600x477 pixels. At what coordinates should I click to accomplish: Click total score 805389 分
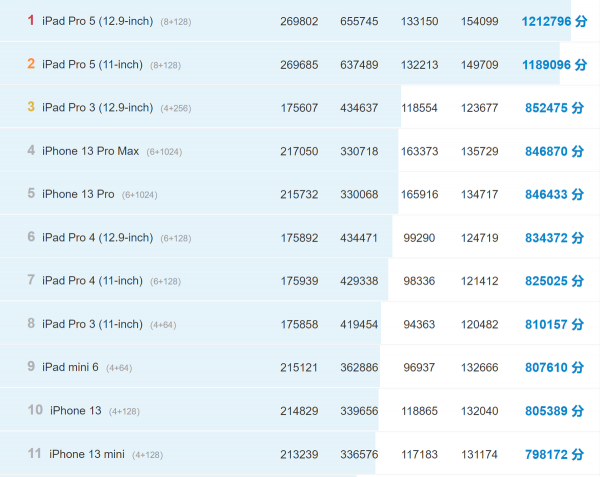554,411
